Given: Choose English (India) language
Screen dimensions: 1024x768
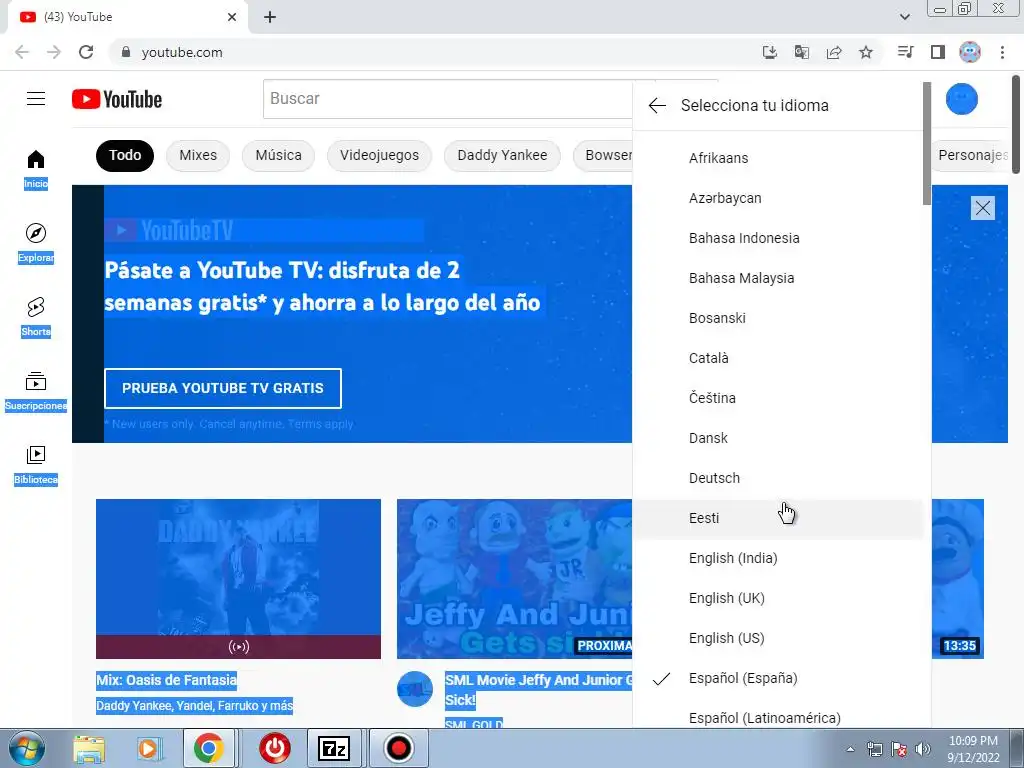Looking at the screenshot, I should pyautogui.click(x=778, y=558).
